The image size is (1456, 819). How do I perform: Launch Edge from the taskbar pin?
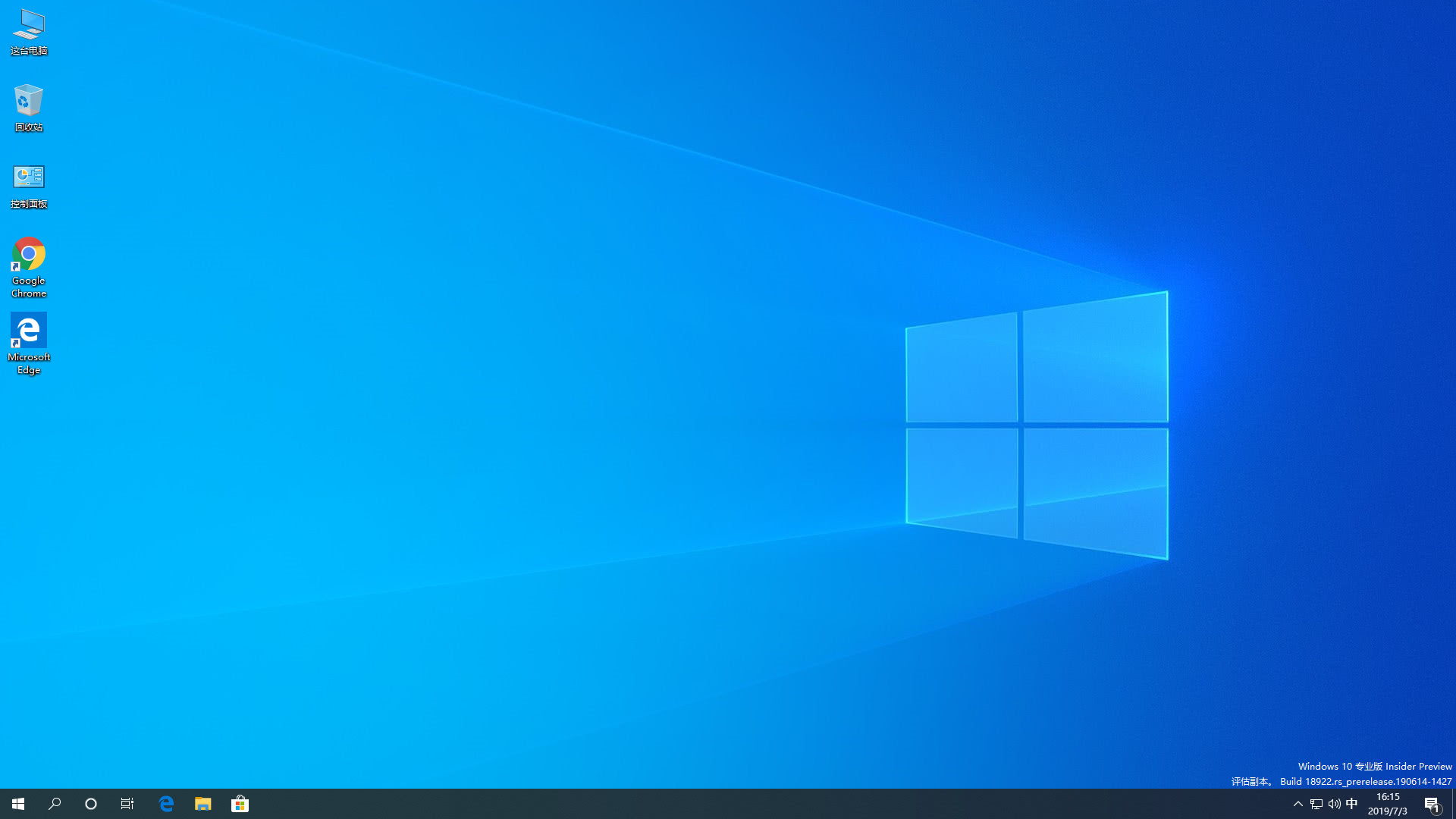pos(166,804)
